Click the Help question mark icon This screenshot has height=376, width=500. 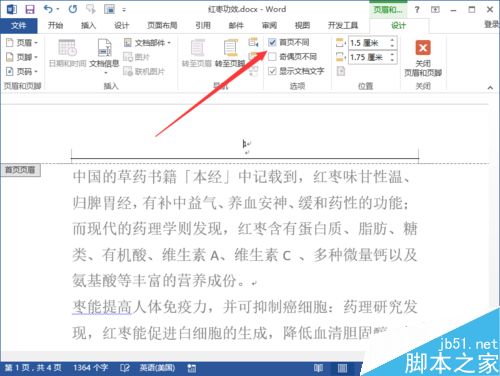tap(417, 10)
